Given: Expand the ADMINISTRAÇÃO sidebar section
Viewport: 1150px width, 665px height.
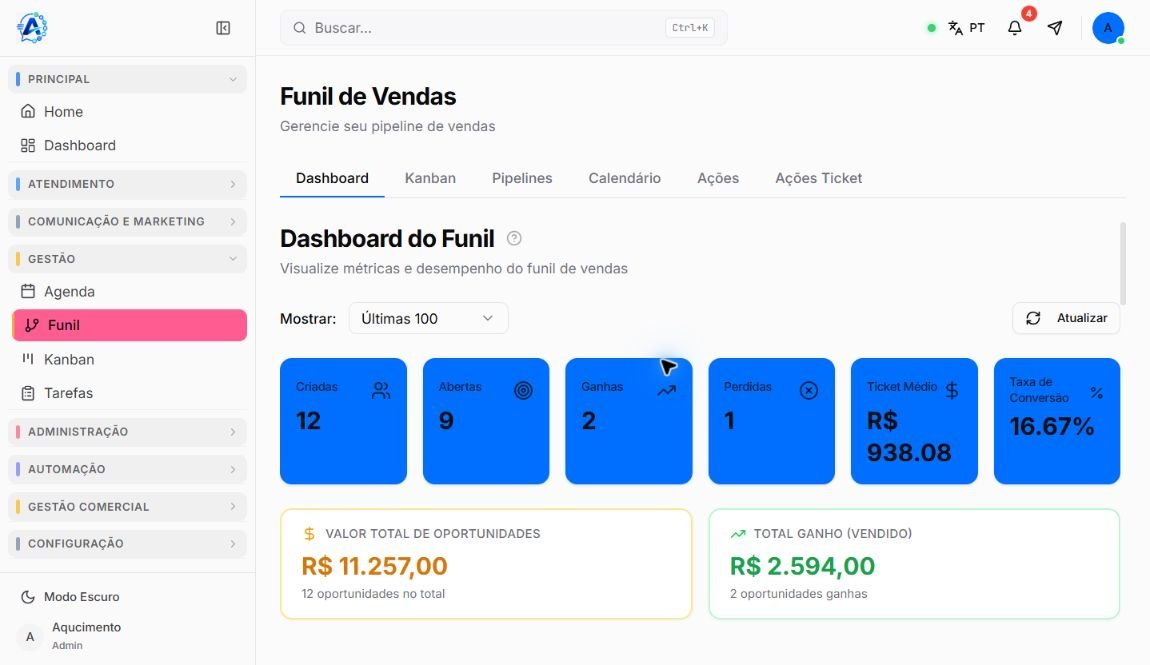Looking at the screenshot, I should 128,432.
